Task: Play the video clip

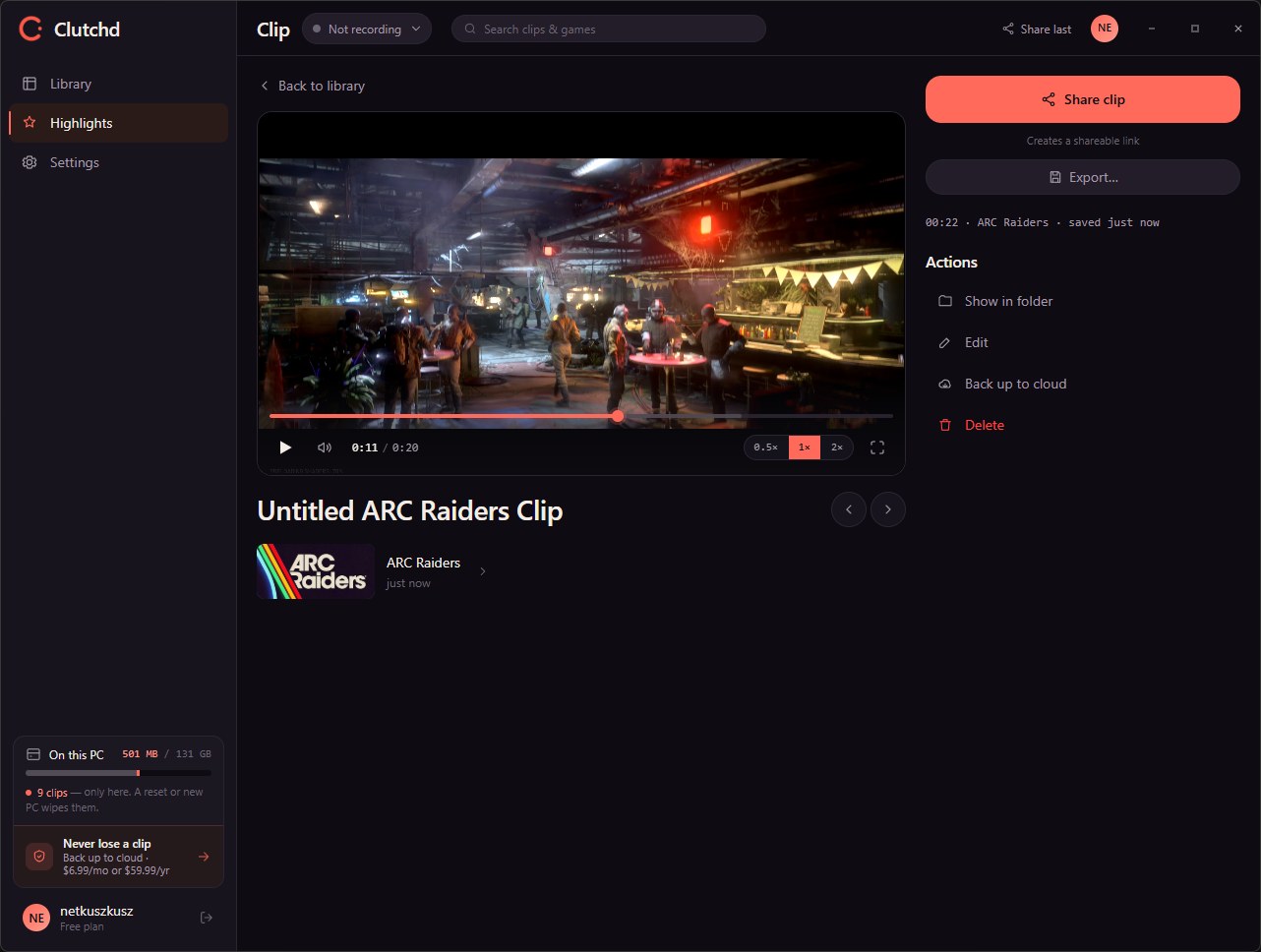Action: (x=285, y=447)
